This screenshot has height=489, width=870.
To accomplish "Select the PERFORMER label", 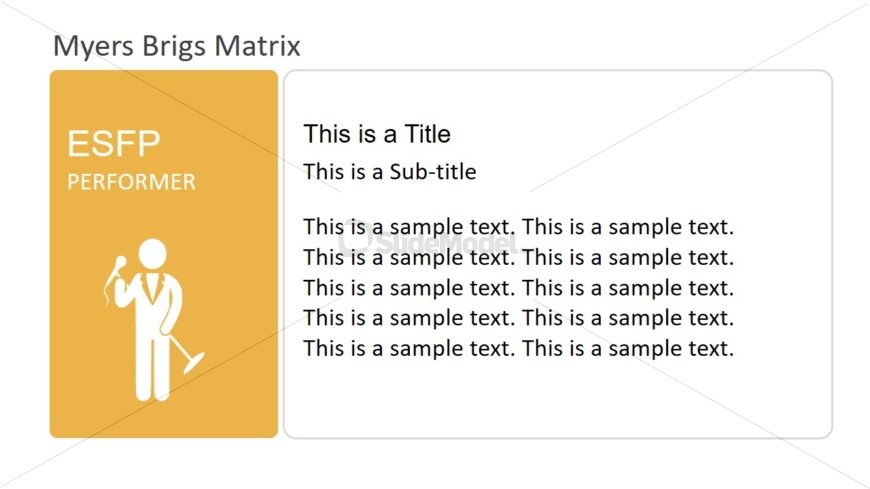I will tap(131, 182).
